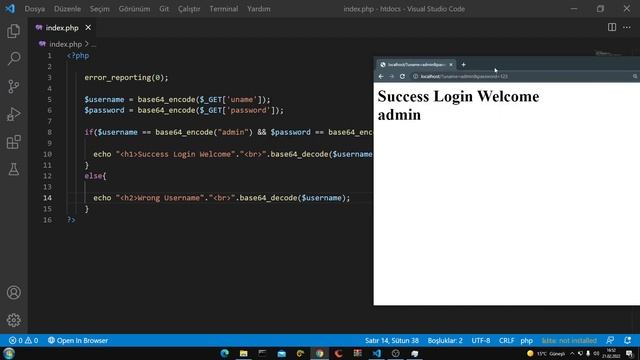The height and width of the screenshot is (360, 640).
Task: Open the Çalıştır menu
Action: click(189, 9)
